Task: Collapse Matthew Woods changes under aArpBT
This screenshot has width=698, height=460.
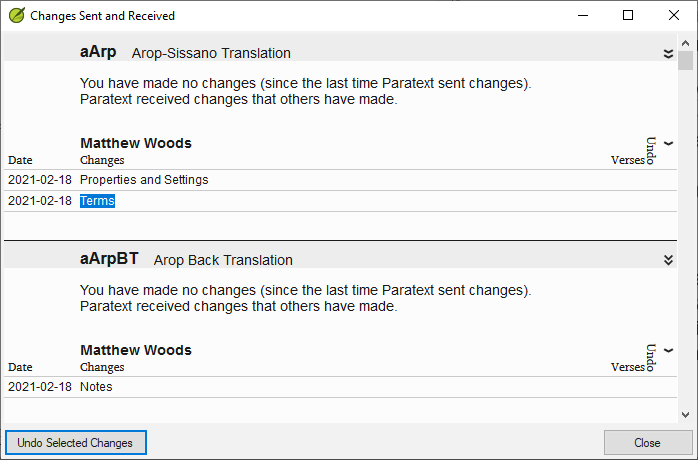Action: (668, 350)
